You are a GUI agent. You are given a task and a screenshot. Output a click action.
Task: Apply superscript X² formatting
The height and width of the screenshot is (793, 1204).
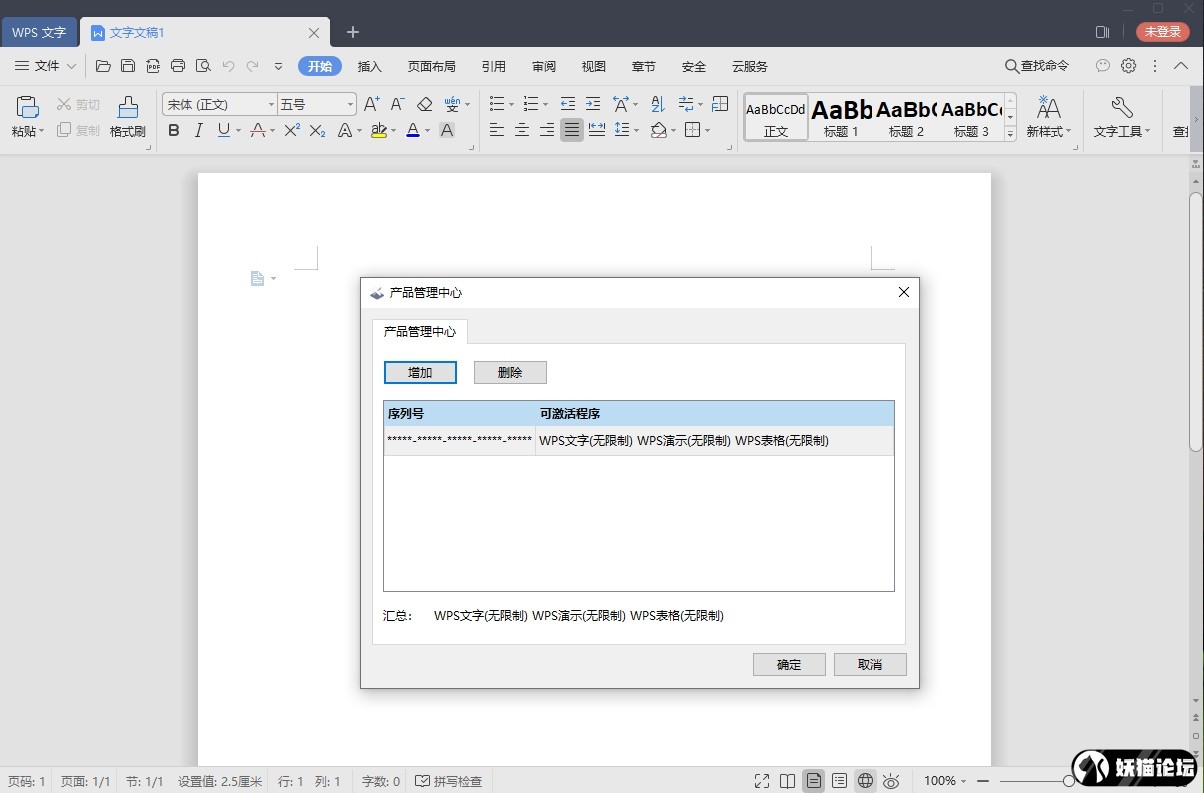292,130
